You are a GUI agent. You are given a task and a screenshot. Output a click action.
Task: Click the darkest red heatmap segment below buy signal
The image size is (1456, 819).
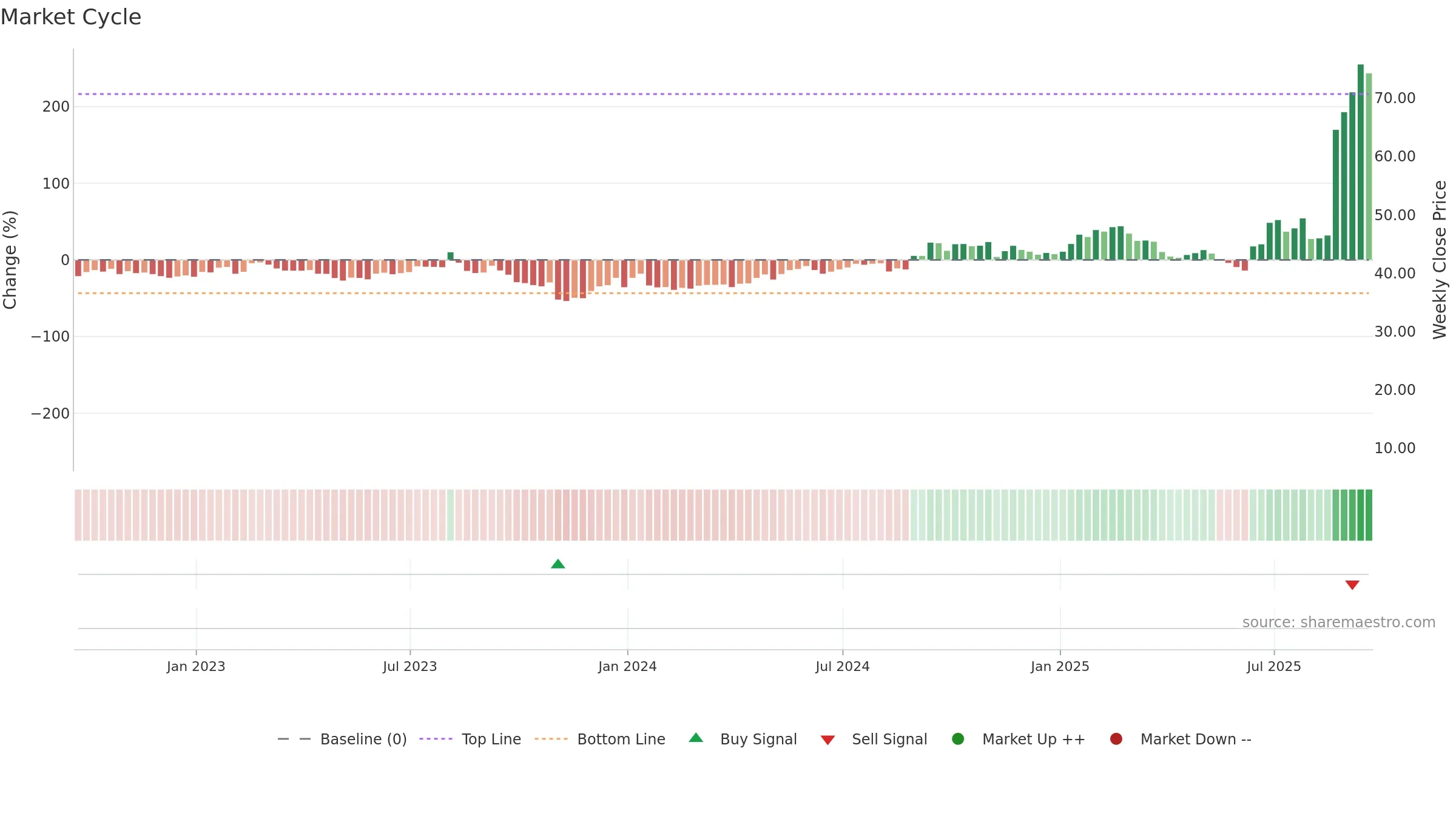[567, 515]
